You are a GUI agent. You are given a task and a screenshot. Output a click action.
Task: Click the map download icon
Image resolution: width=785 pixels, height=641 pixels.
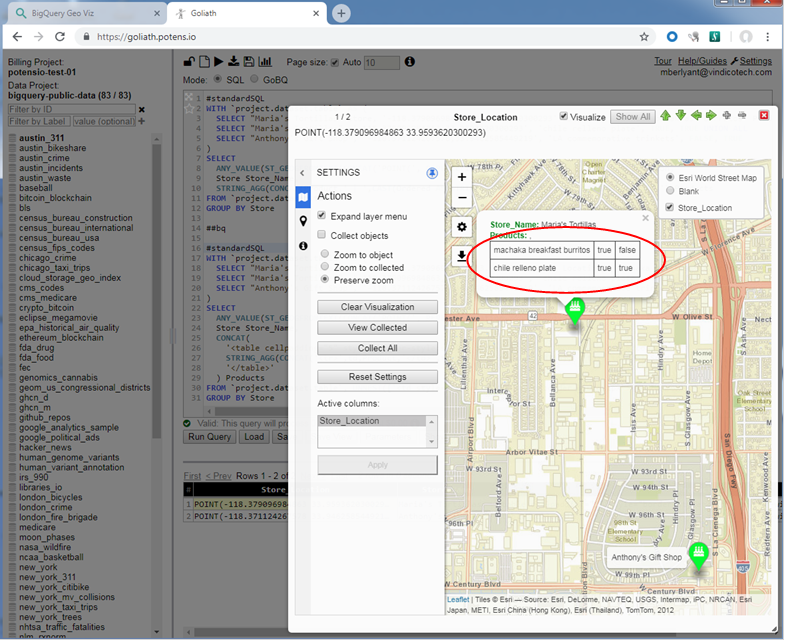click(462, 256)
